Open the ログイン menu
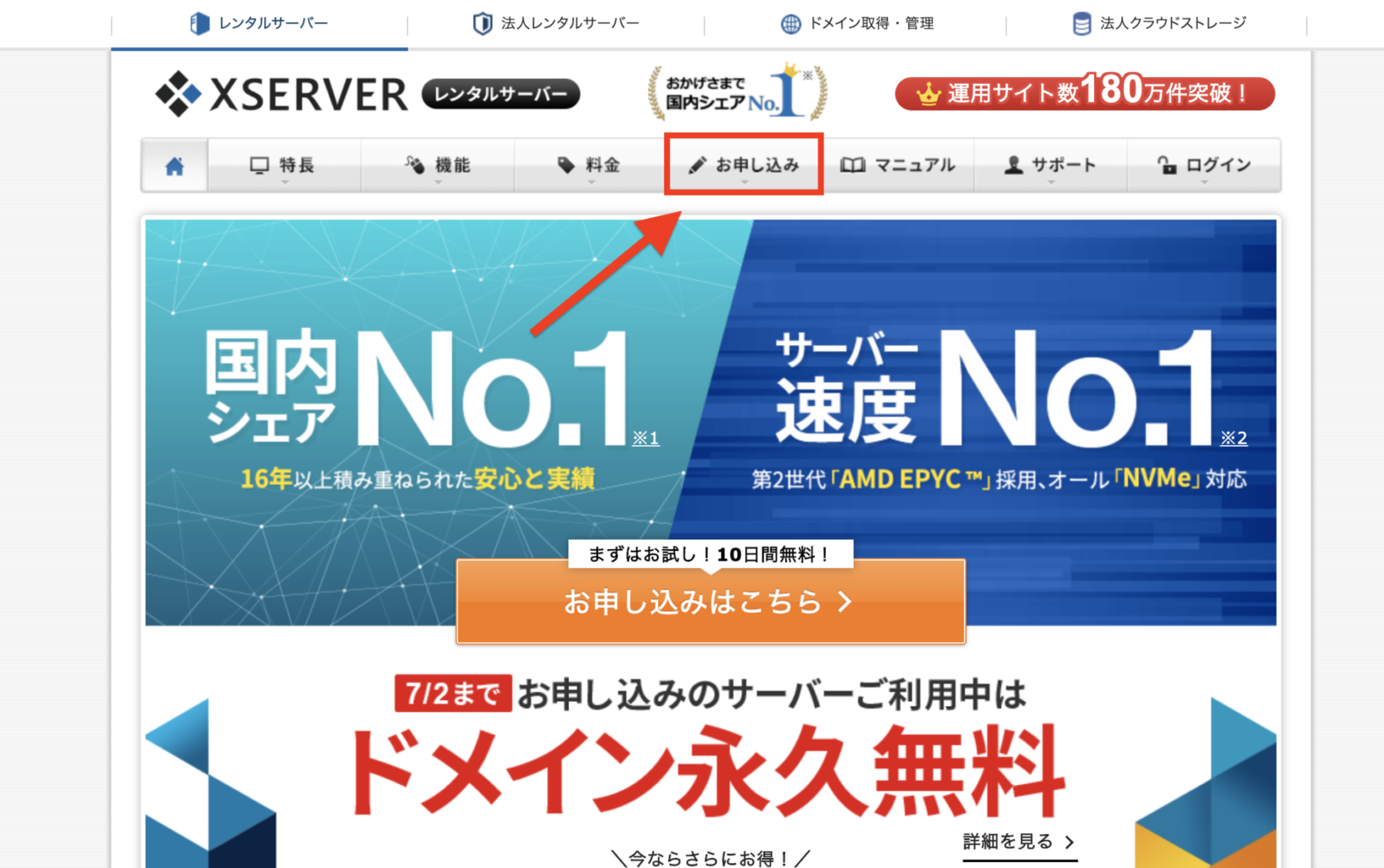Viewport: 1384px width, 868px height. pyautogui.click(x=1204, y=165)
